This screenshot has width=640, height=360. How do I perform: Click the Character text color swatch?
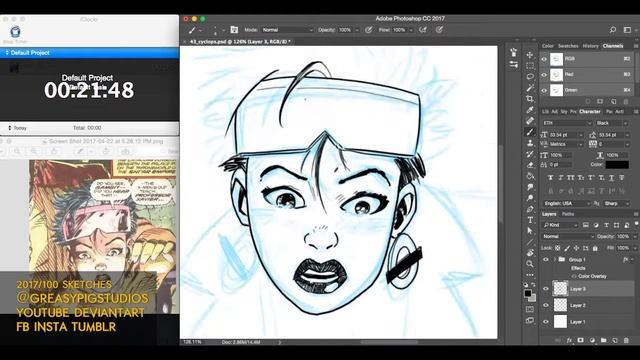point(617,164)
